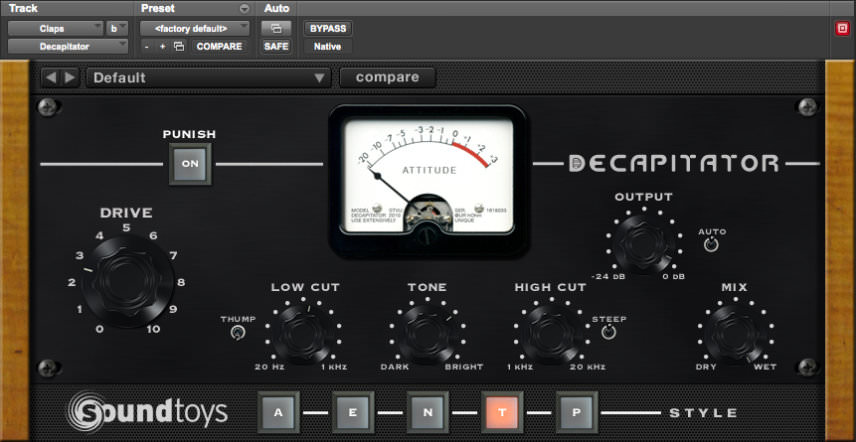Click the Native format button
The width and height of the screenshot is (856, 442).
coord(328,46)
